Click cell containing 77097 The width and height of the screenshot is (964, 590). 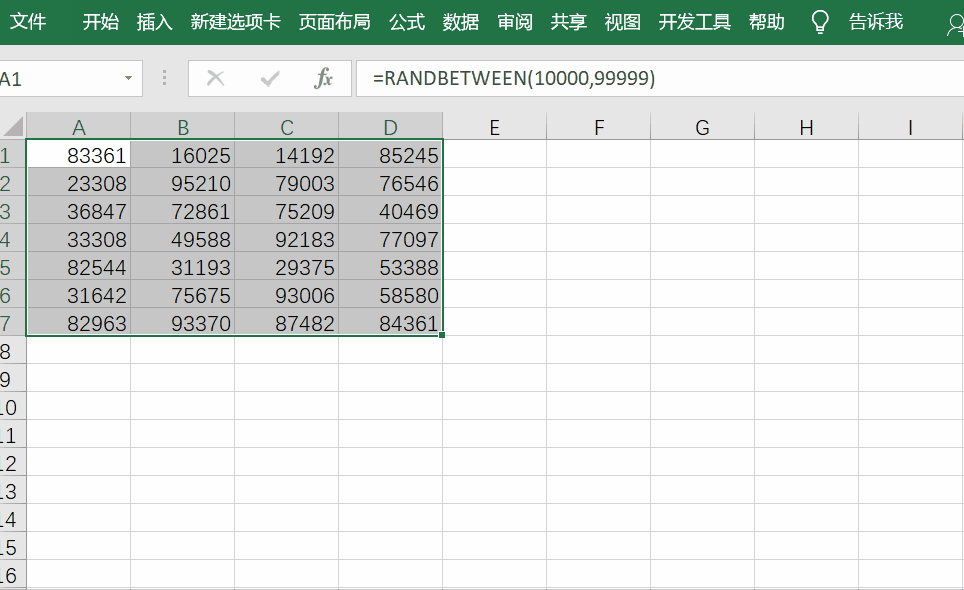pos(390,239)
